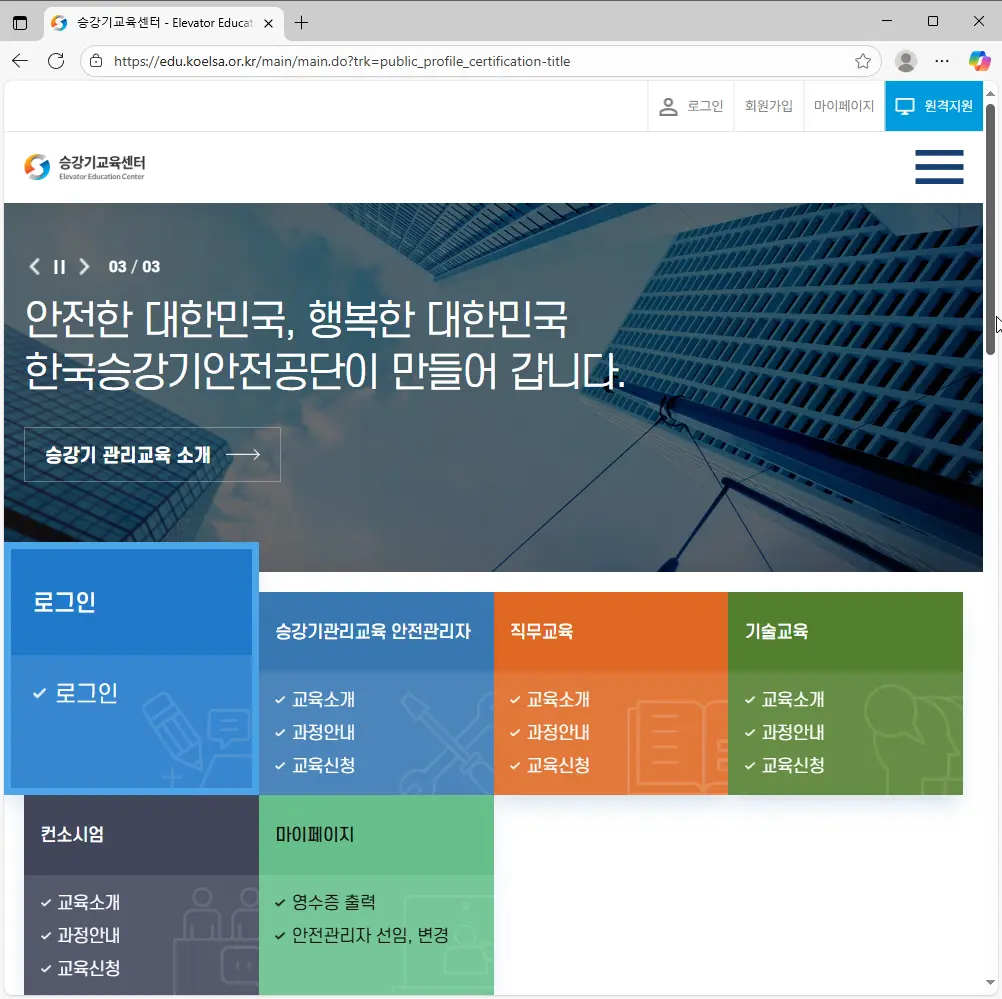This screenshot has height=999, width=1002.
Task: Click the 원격지원 monitor button
Action: point(933,106)
